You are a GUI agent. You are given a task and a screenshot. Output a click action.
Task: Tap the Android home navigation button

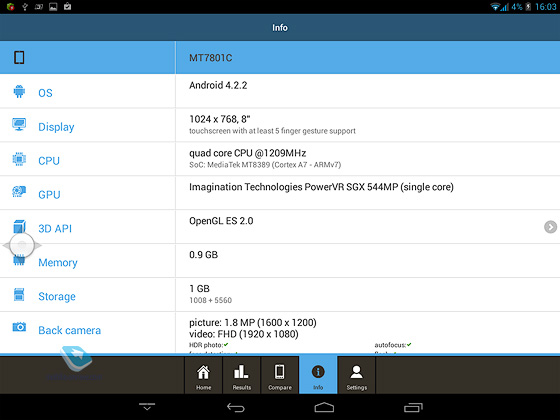click(x=324, y=407)
